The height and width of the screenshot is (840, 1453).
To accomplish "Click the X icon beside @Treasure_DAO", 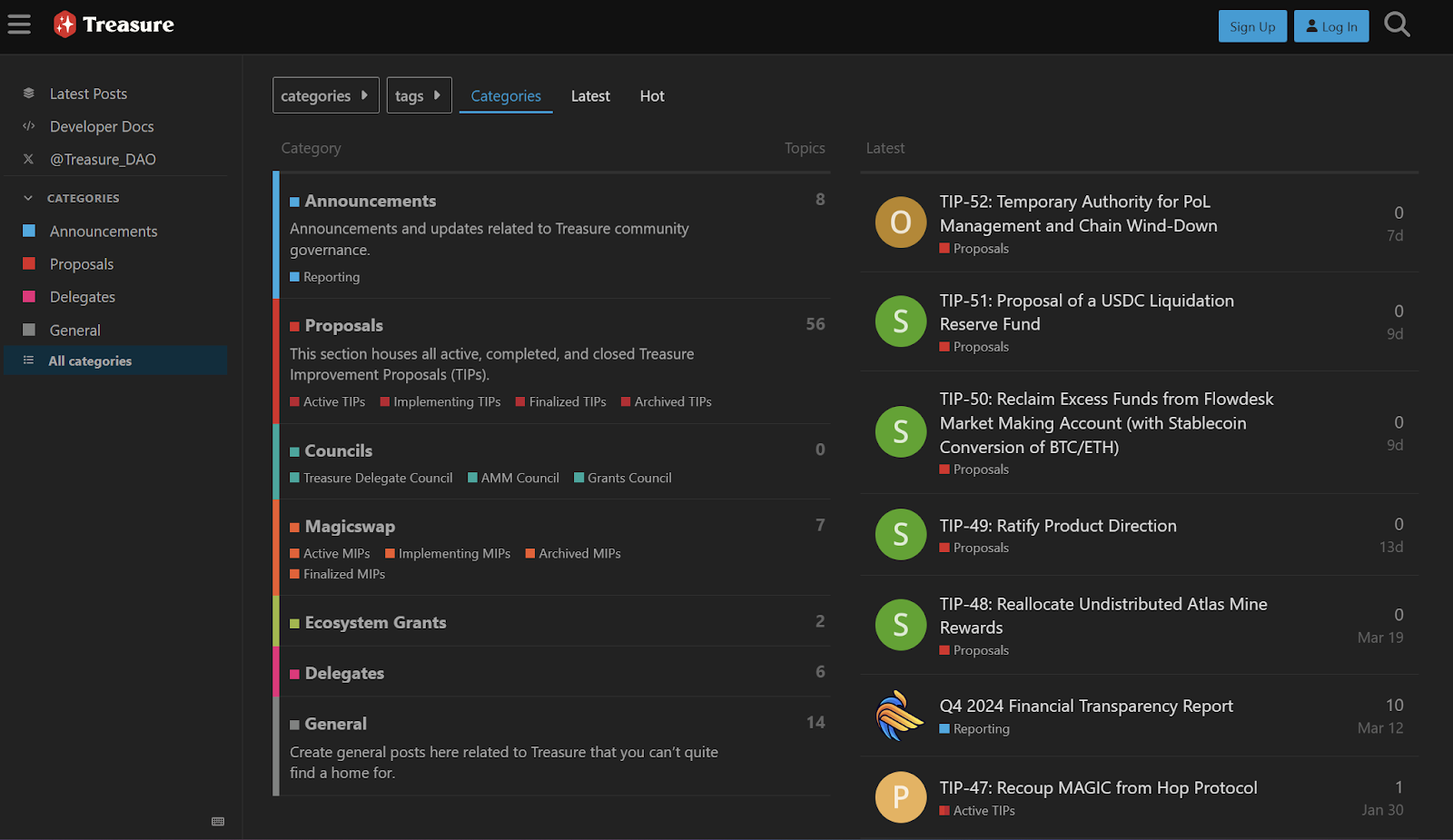I will tap(29, 159).
